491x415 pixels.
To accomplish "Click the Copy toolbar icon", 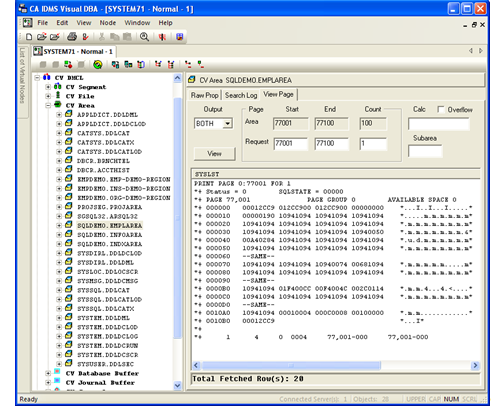I will 115,37.
